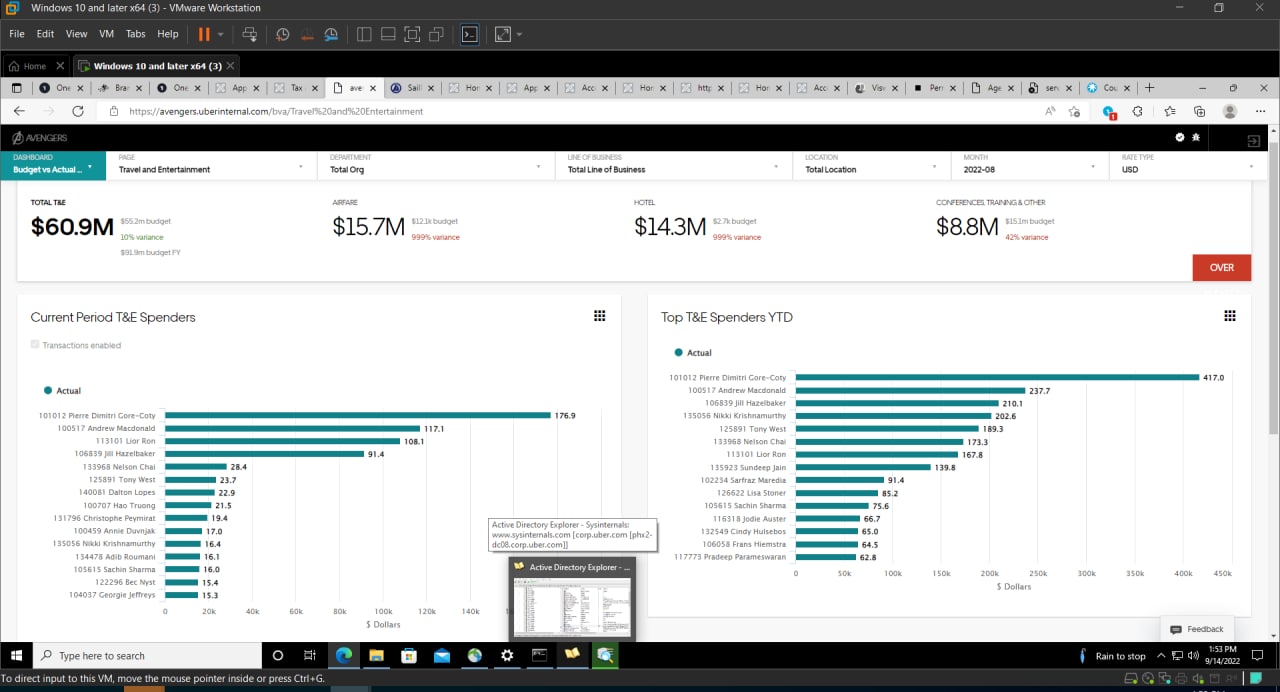The height and width of the screenshot is (692, 1280).
Task: Open the Feedback button
Action: (x=1197, y=629)
